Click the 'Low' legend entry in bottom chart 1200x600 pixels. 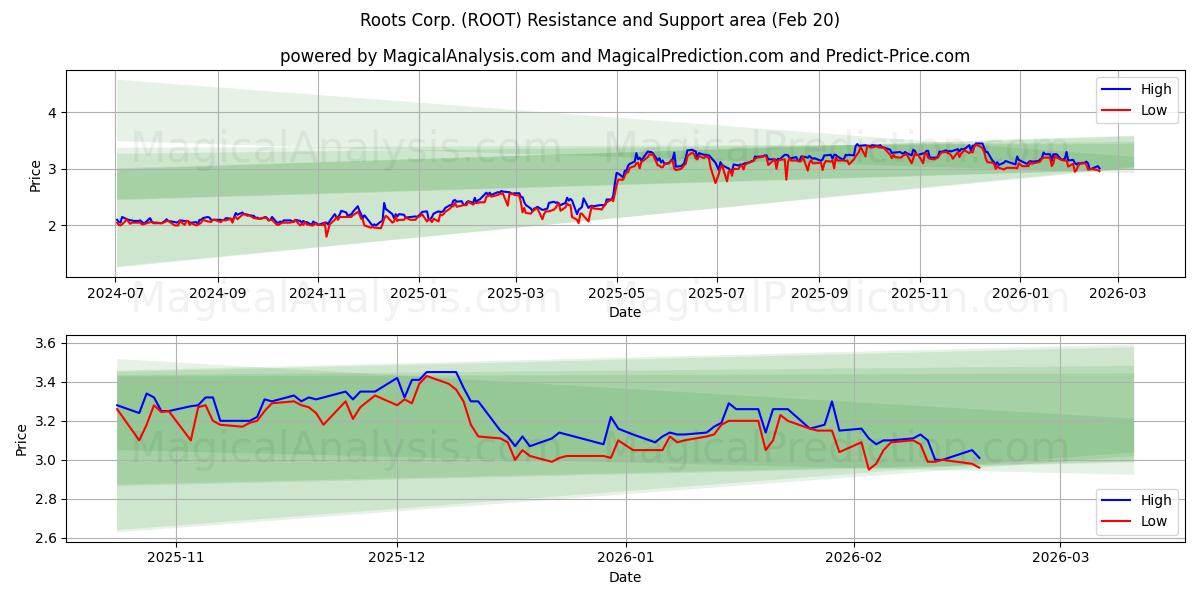tap(1135, 521)
